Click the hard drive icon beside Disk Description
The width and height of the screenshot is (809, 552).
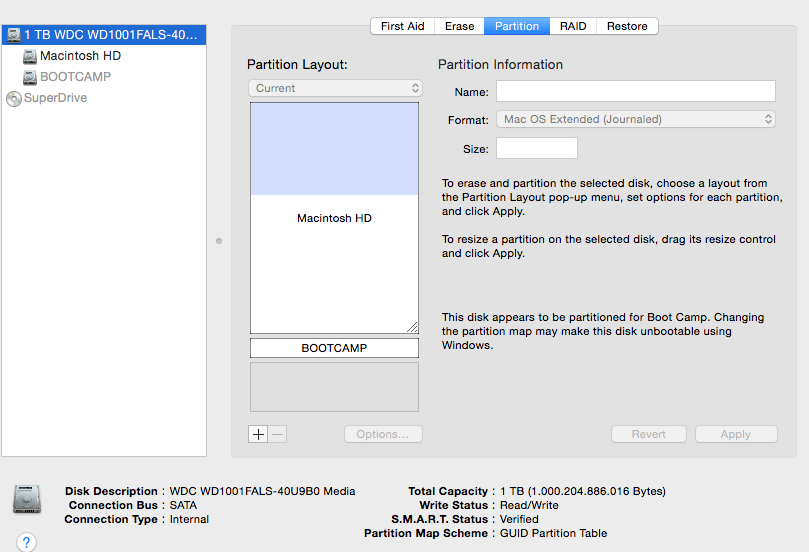[27, 499]
